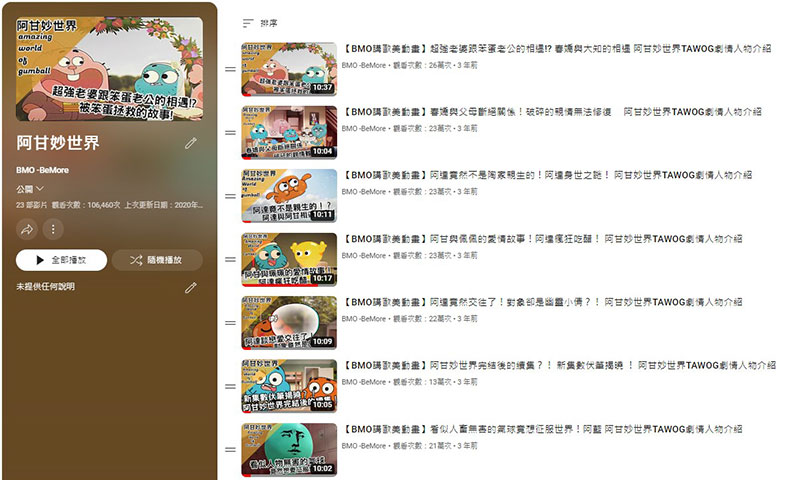Click the 隨機播放 shuffle button
Screen dimensions: 800x480
(x=157, y=260)
